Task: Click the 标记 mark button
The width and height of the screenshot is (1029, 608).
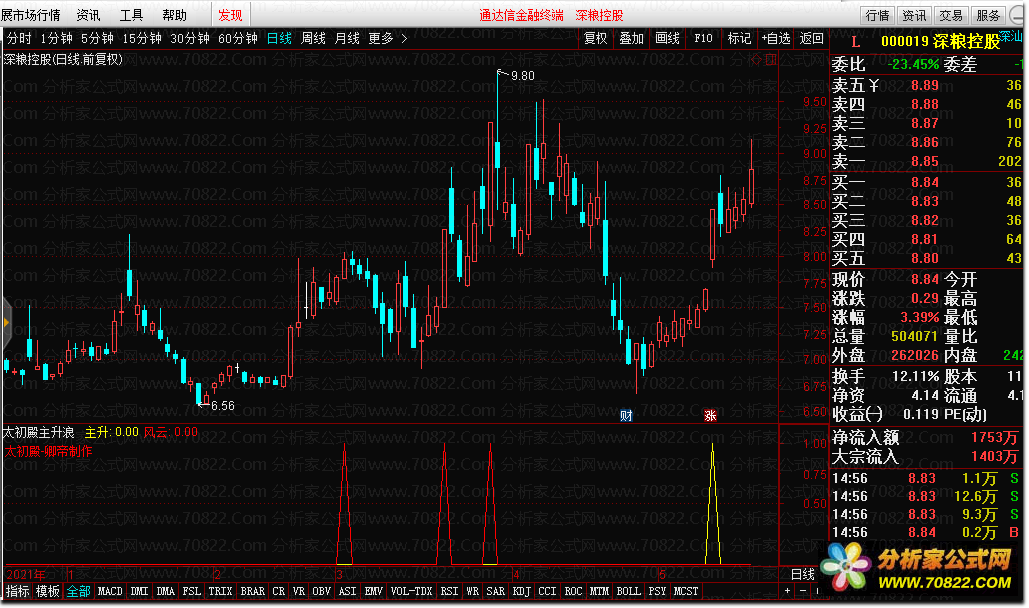Action: coord(739,39)
